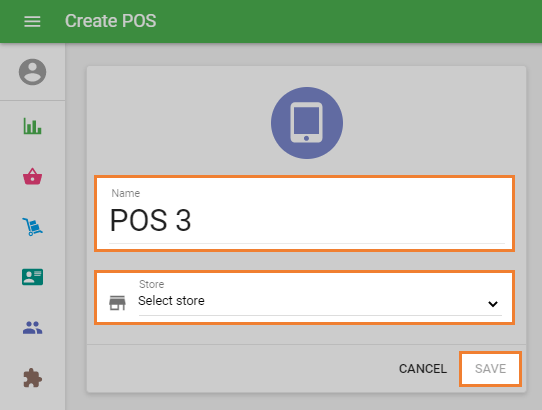Open inventory hand truck icon

(32, 227)
